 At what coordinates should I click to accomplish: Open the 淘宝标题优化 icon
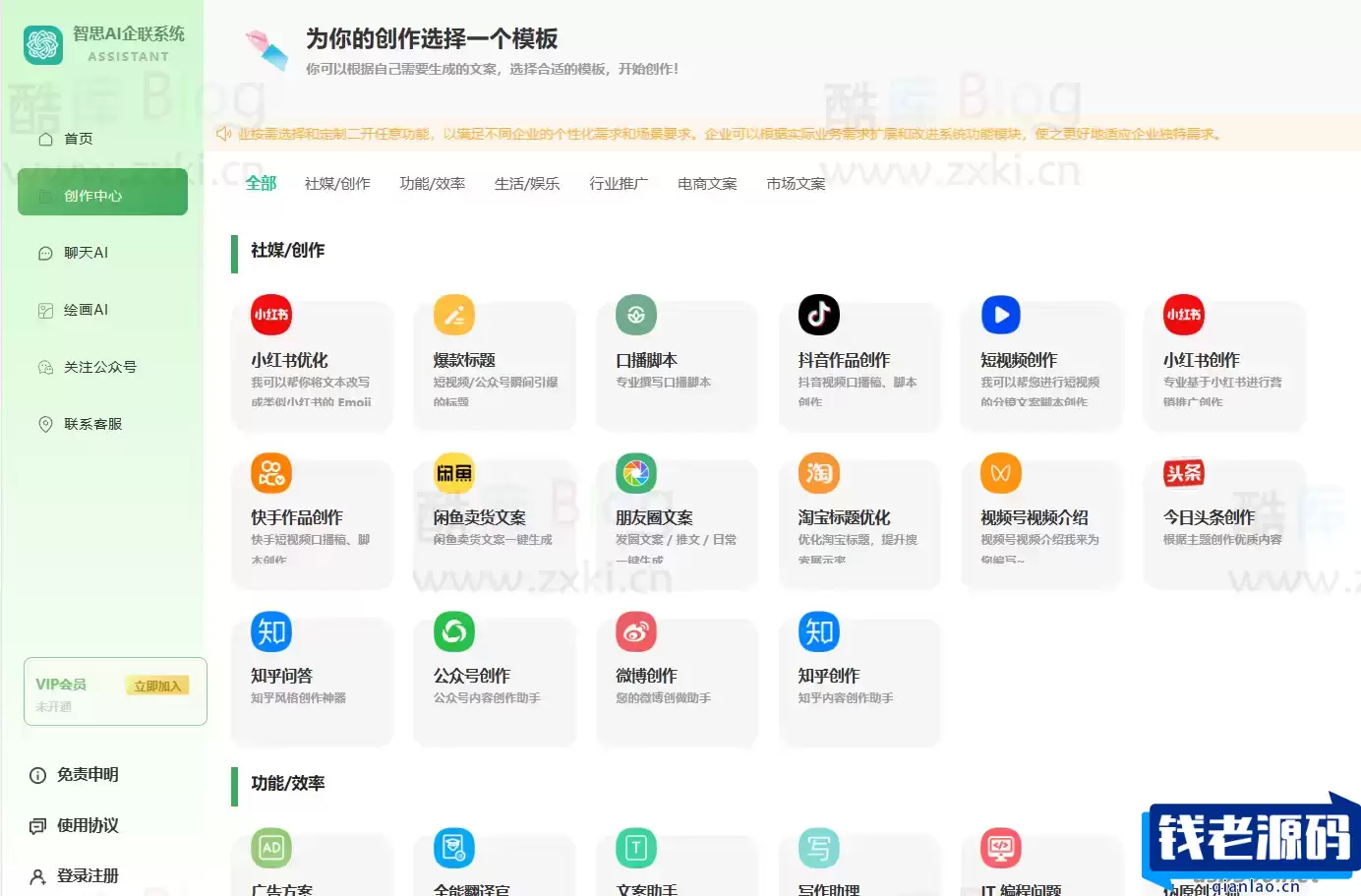[819, 473]
